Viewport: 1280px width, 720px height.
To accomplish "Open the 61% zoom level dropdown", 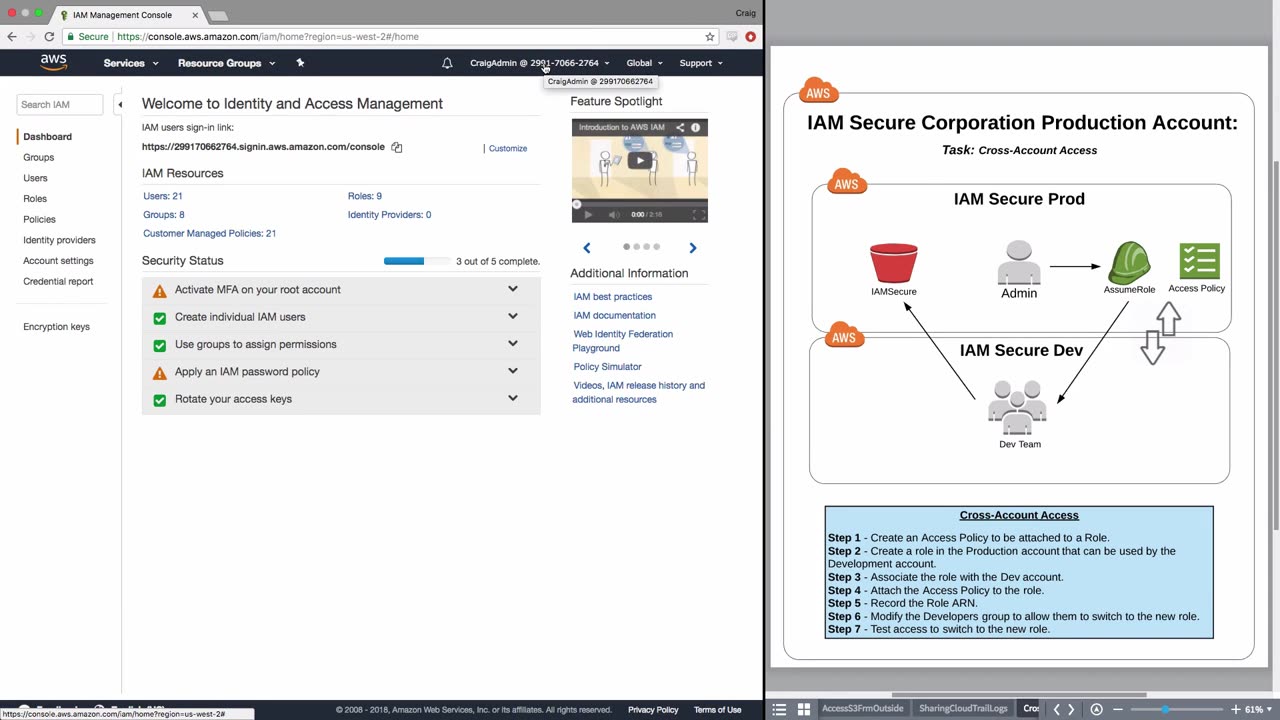I will 1258,709.
